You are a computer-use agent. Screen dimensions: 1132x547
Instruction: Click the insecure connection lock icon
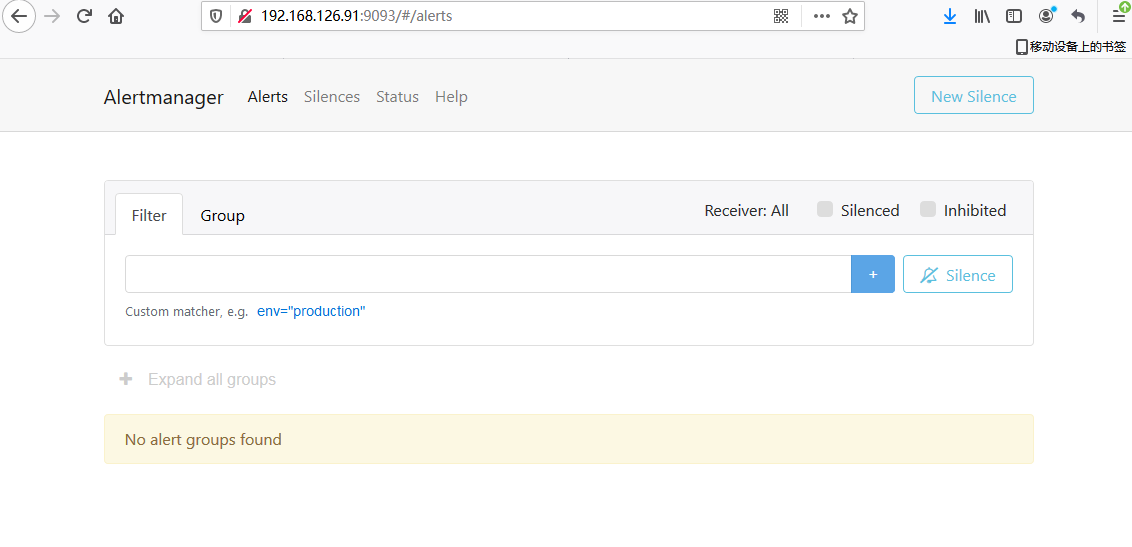(x=245, y=16)
